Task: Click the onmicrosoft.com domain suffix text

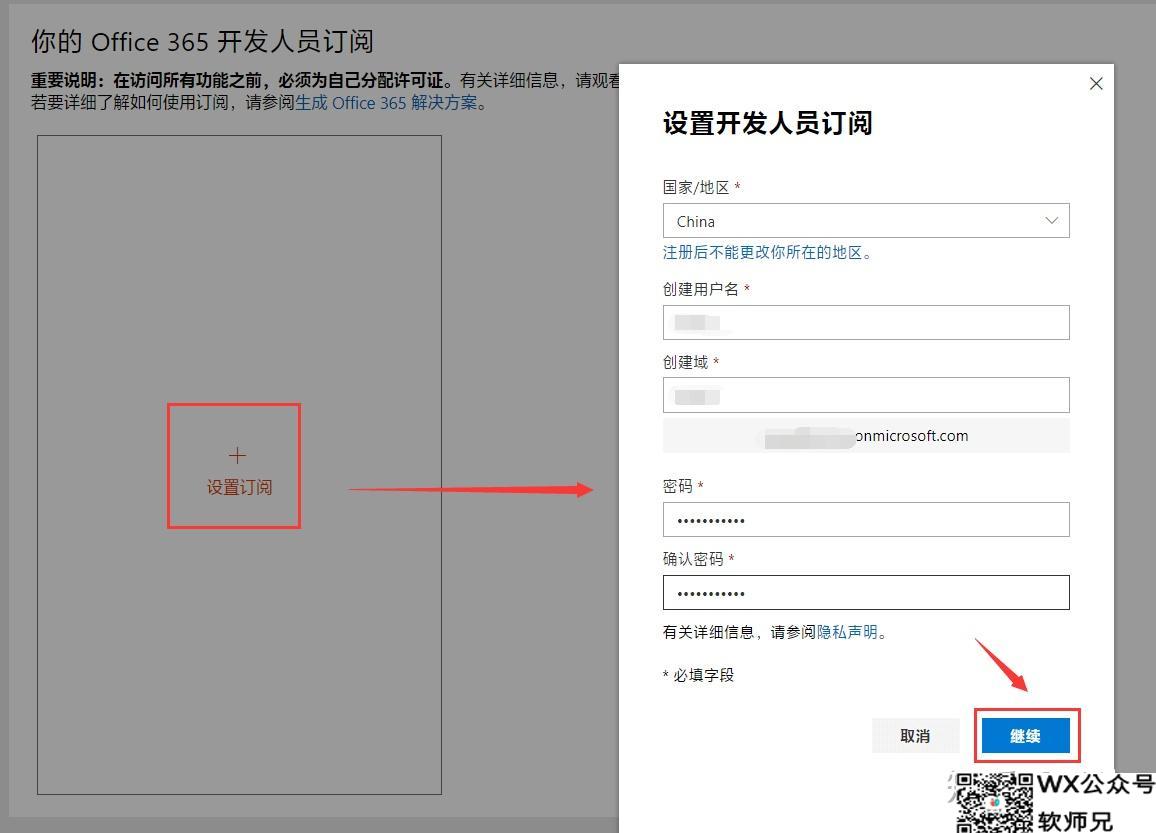Action: click(912, 436)
